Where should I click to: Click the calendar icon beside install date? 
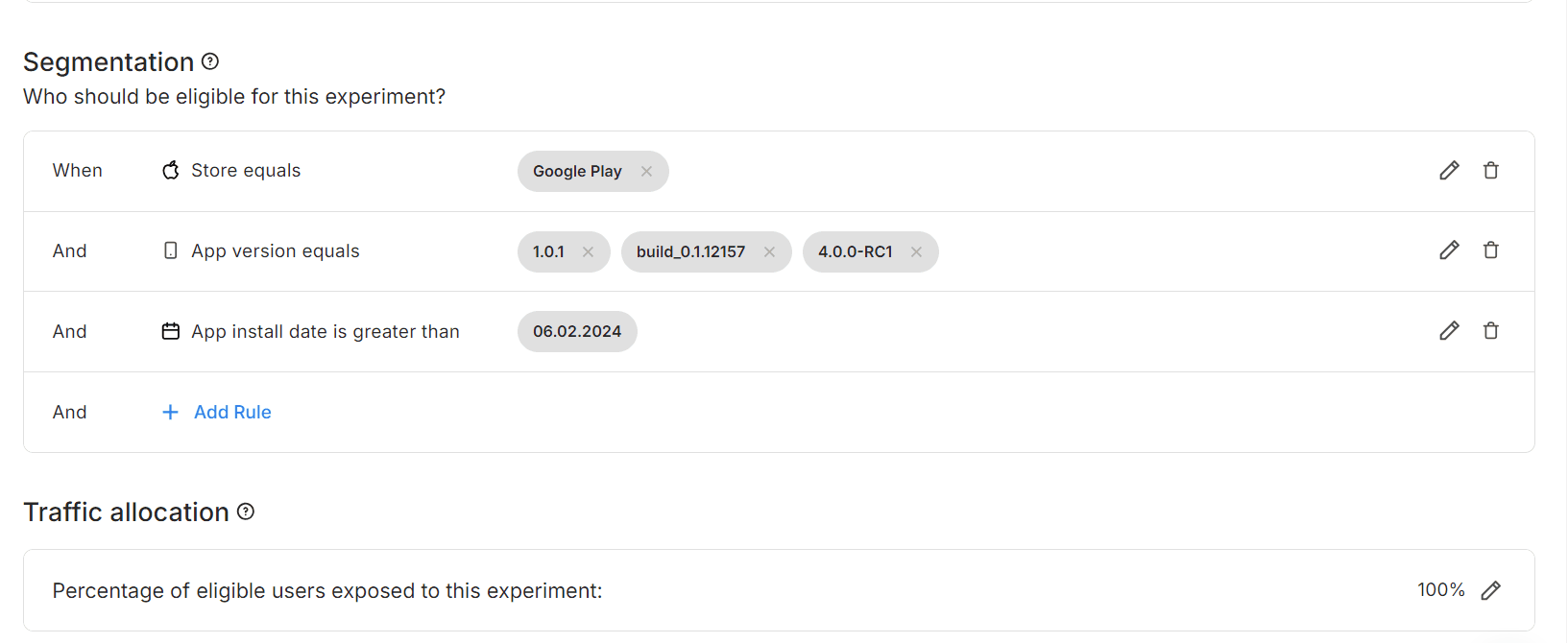170,330
